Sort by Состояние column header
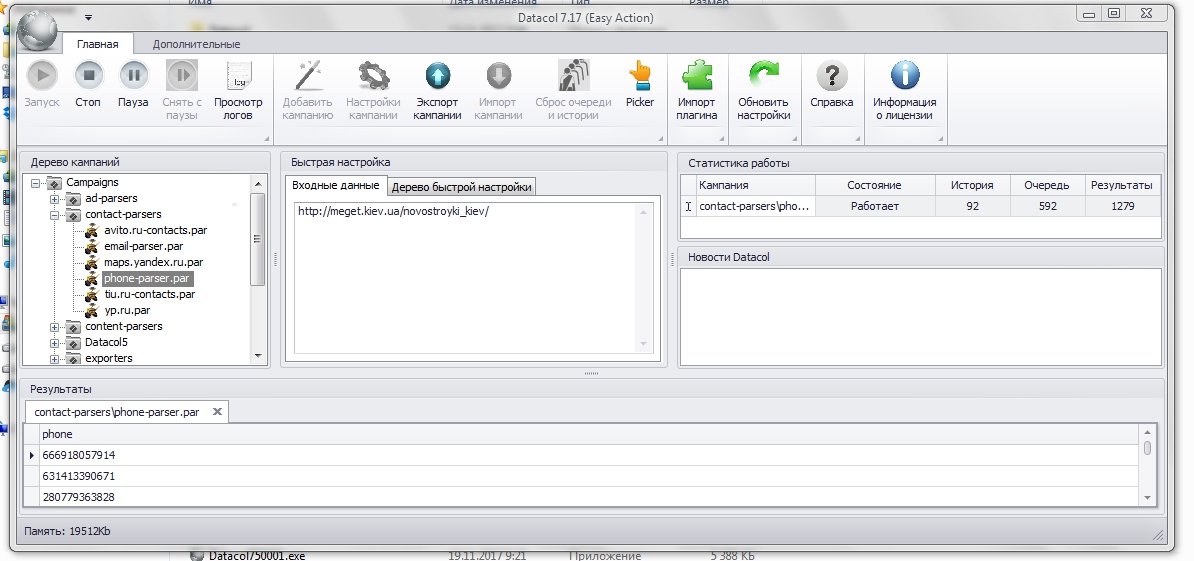 coord(874,185)
